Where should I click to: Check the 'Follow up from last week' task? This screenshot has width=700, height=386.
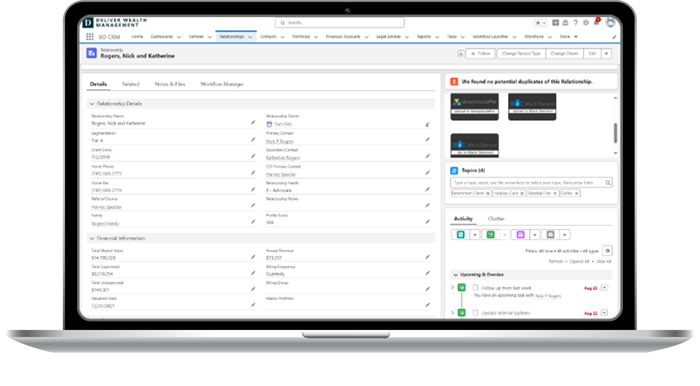(475, 288)
